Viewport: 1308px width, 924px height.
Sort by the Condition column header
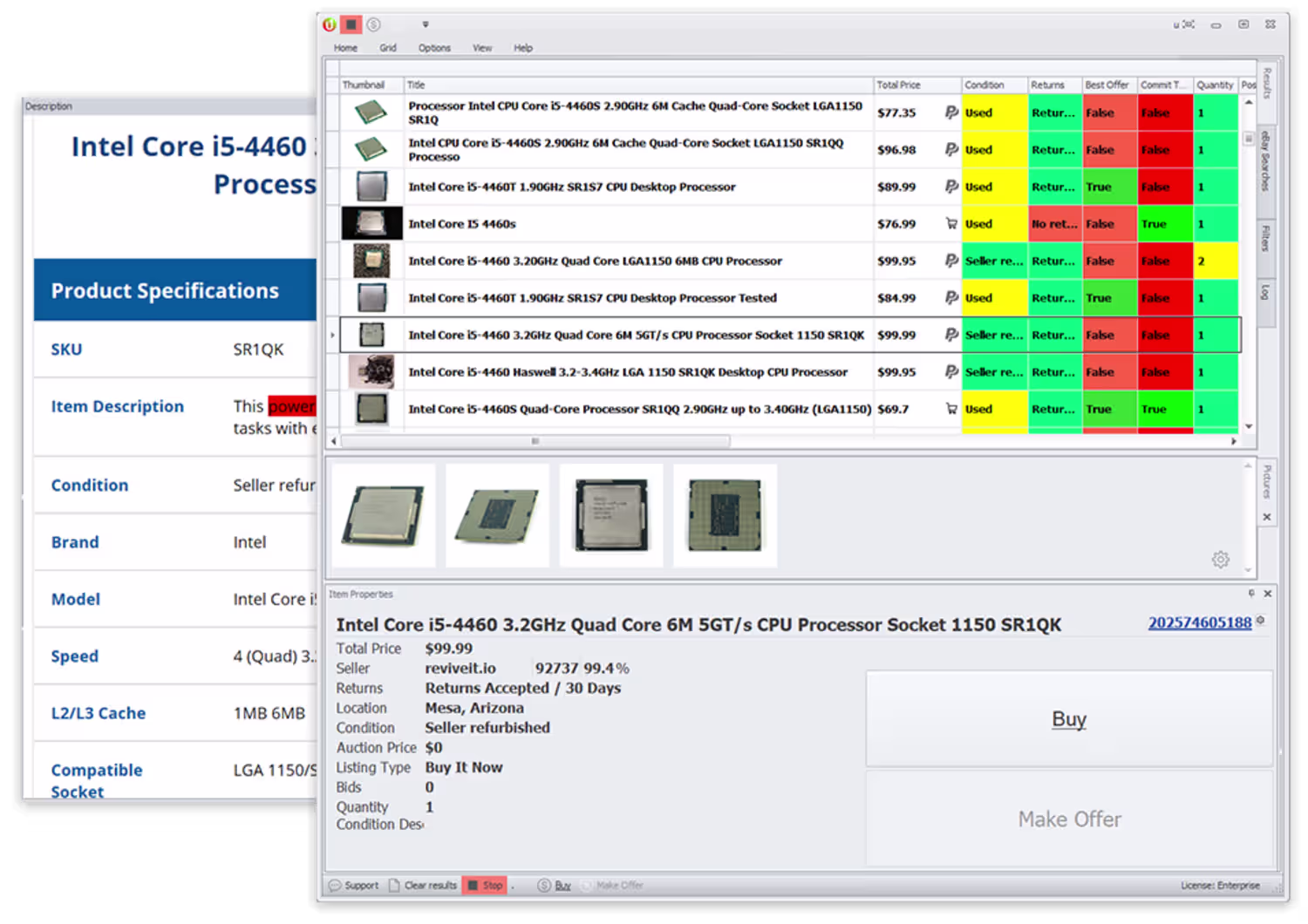pyautogui.click(x=995, y=85)
